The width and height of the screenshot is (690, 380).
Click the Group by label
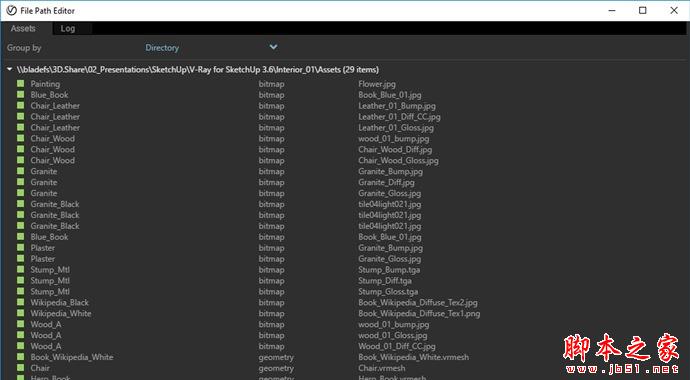coord(24,48)
